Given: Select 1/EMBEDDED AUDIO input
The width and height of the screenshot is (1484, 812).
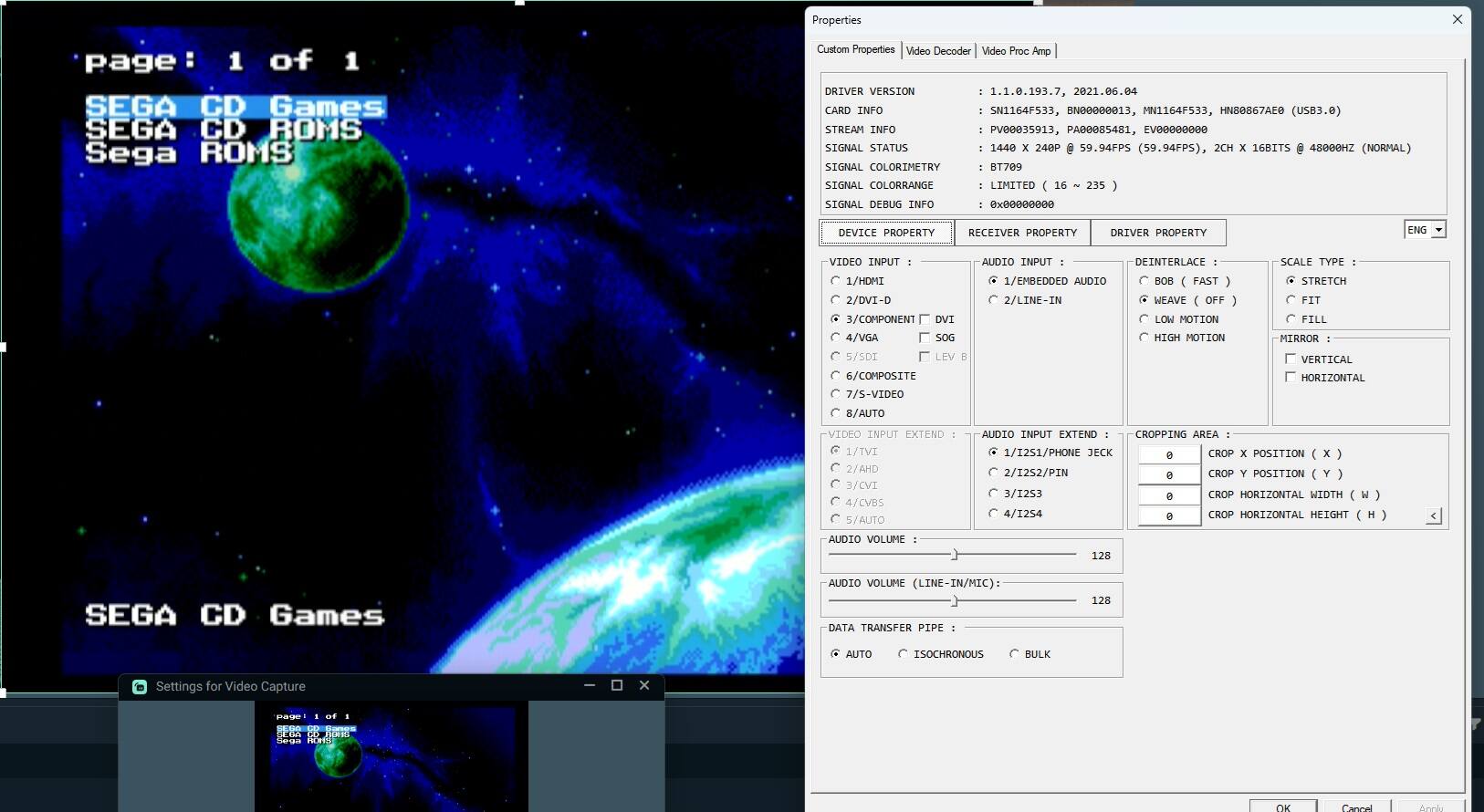Looking at the screenshot, I should pyautogui.click(x=1047, y=281).
